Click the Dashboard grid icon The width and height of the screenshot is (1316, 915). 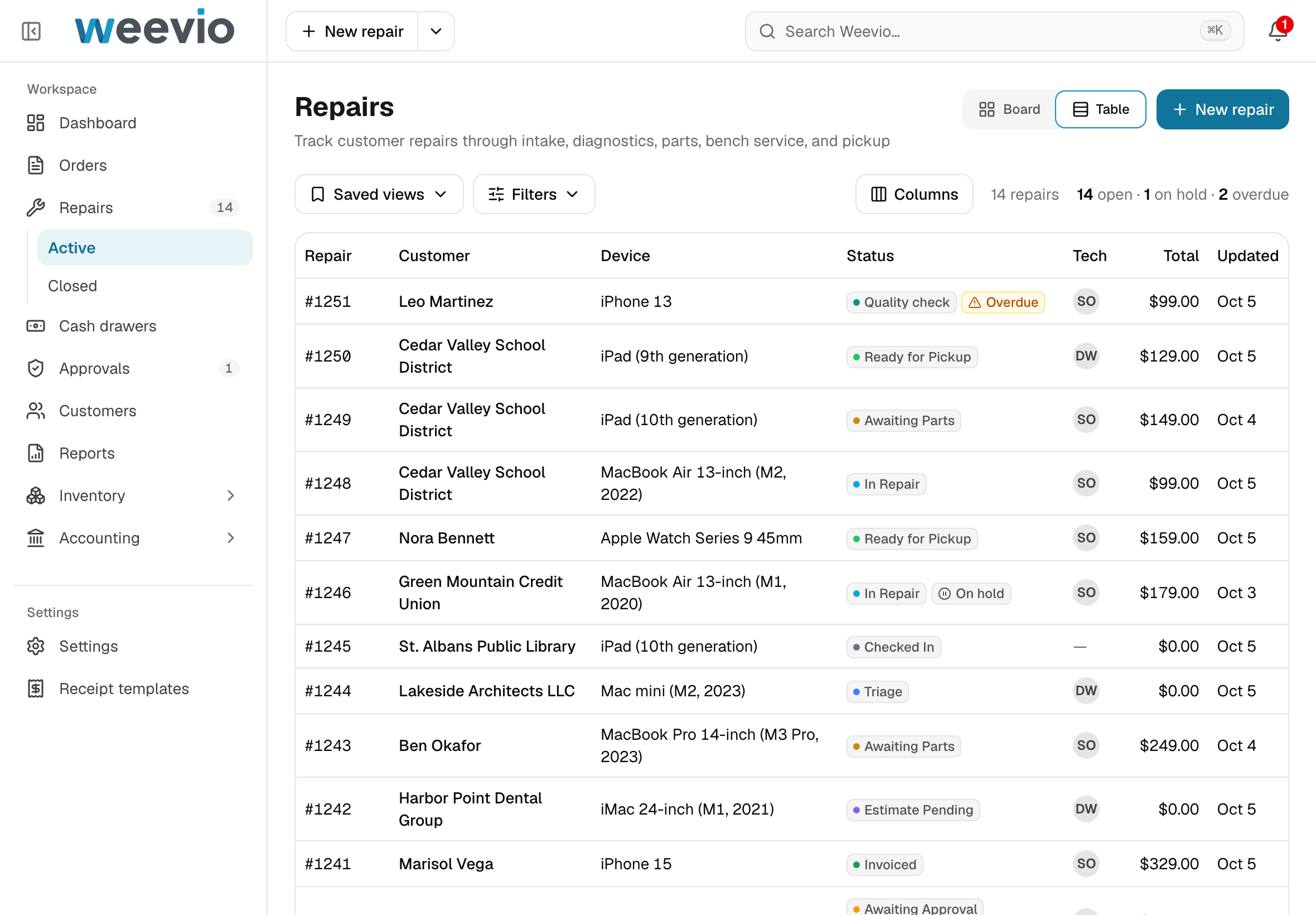pos(36,123)
